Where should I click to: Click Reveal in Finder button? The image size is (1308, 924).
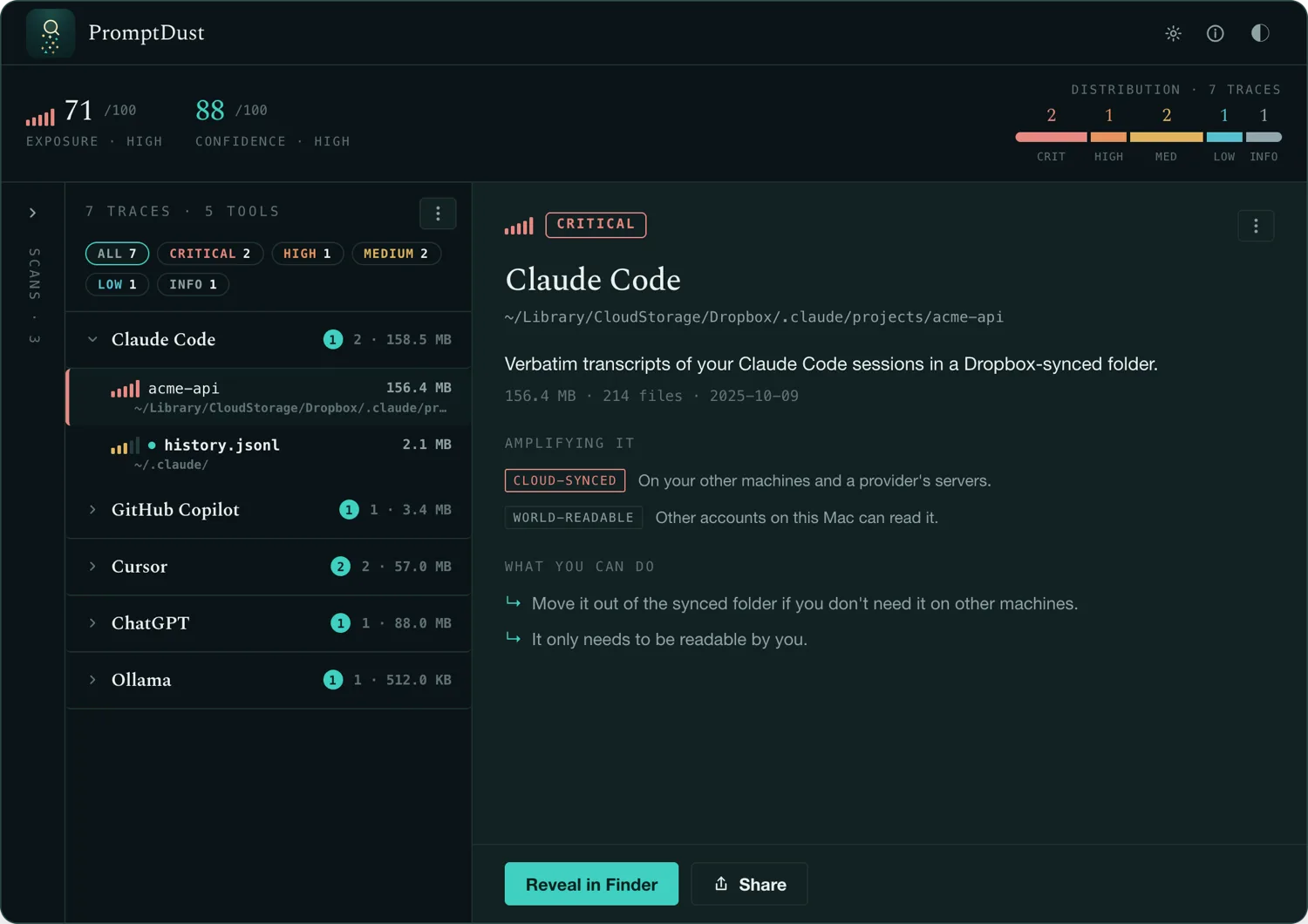(x=591, y=884)
